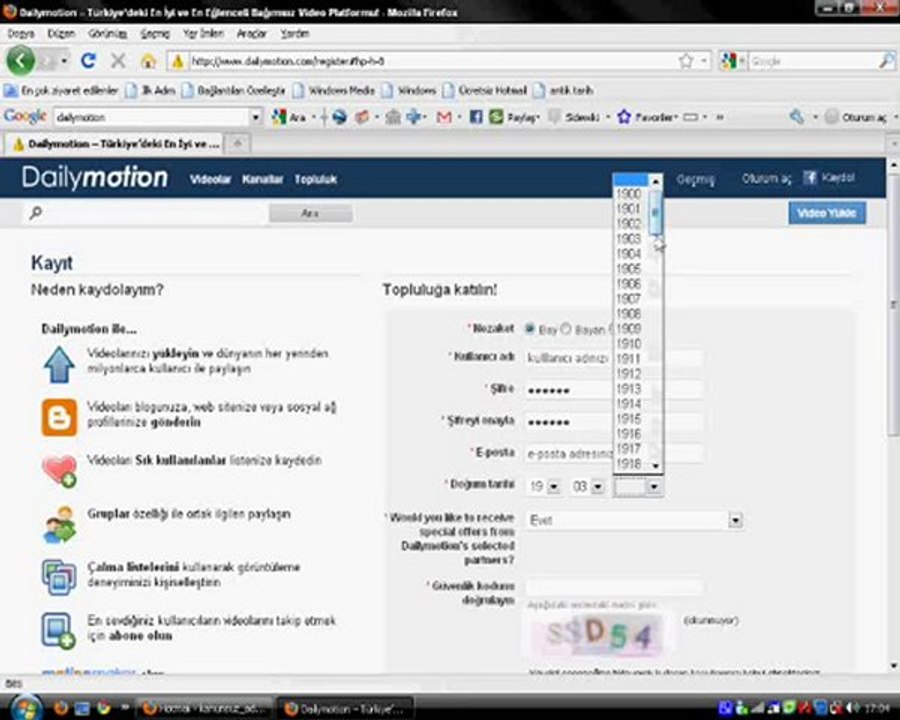Screen dimensions: 900x720
Task: Click the Ara search button on Dailymotion
Action: pos(310,214)
